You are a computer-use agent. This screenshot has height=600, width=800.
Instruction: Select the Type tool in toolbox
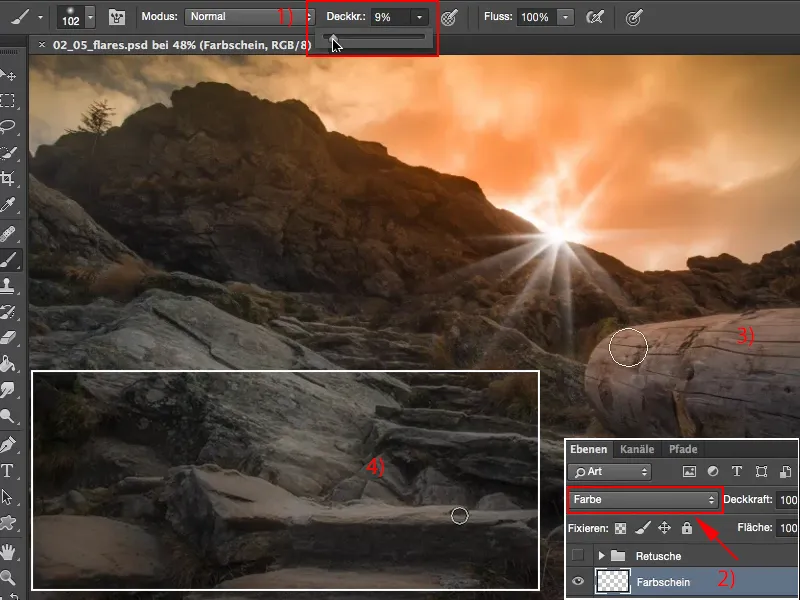pos(8,470)
